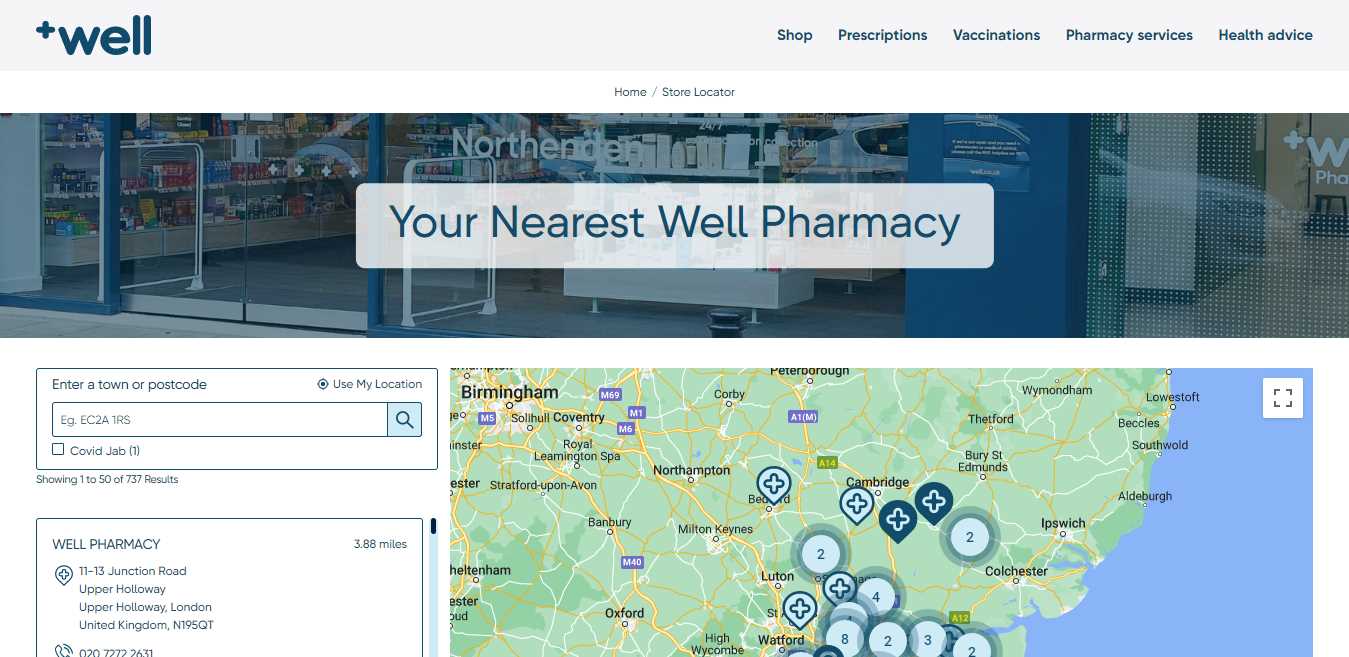The width and height of the screenshot is (1349, 657).
Task: Open the Prescriptions menu
Action: [x=883, y=35]
